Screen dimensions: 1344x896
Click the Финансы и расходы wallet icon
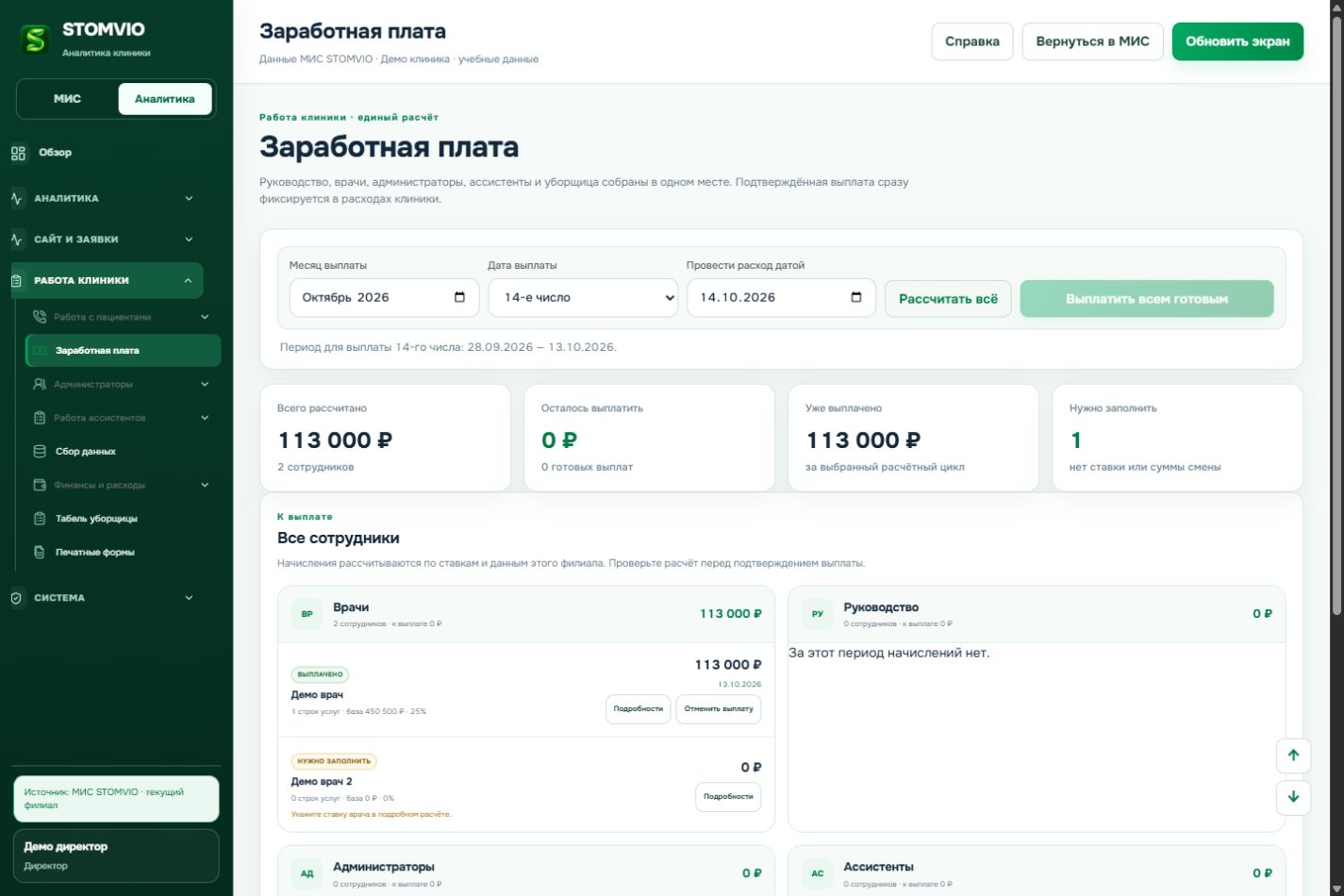(40, 485)
